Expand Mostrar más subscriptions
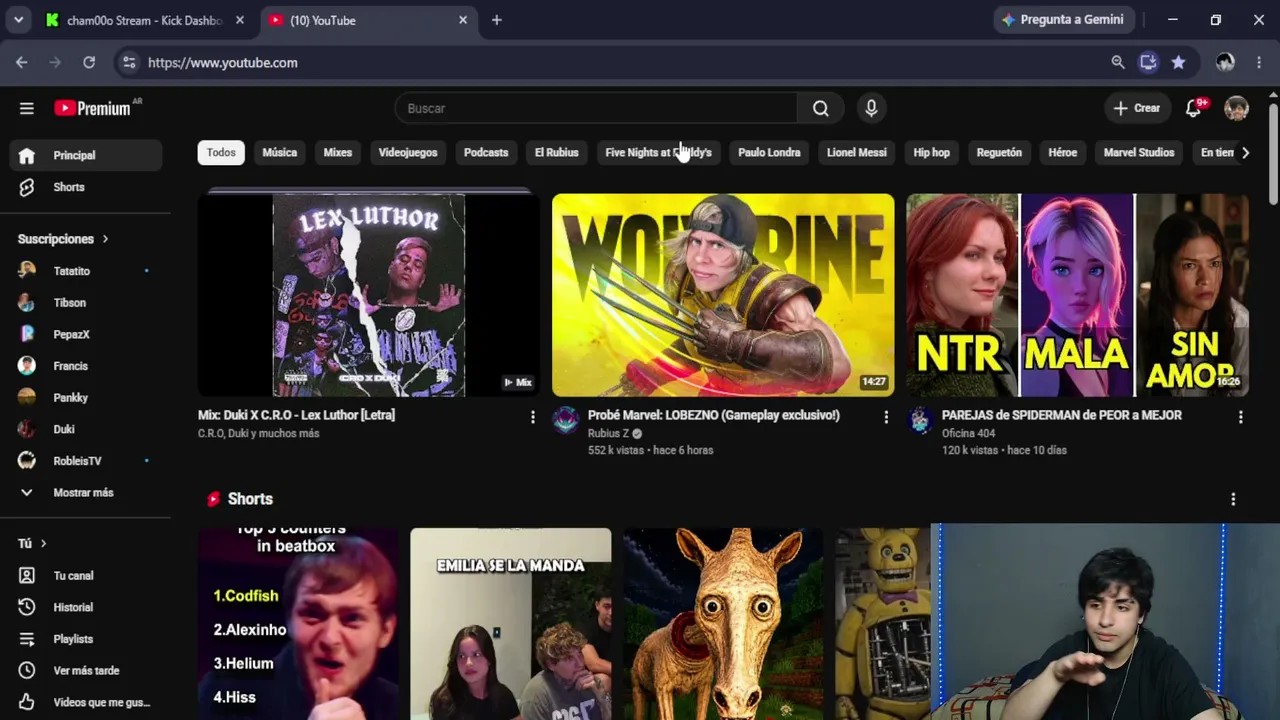1280x720 pixels. 85,493
